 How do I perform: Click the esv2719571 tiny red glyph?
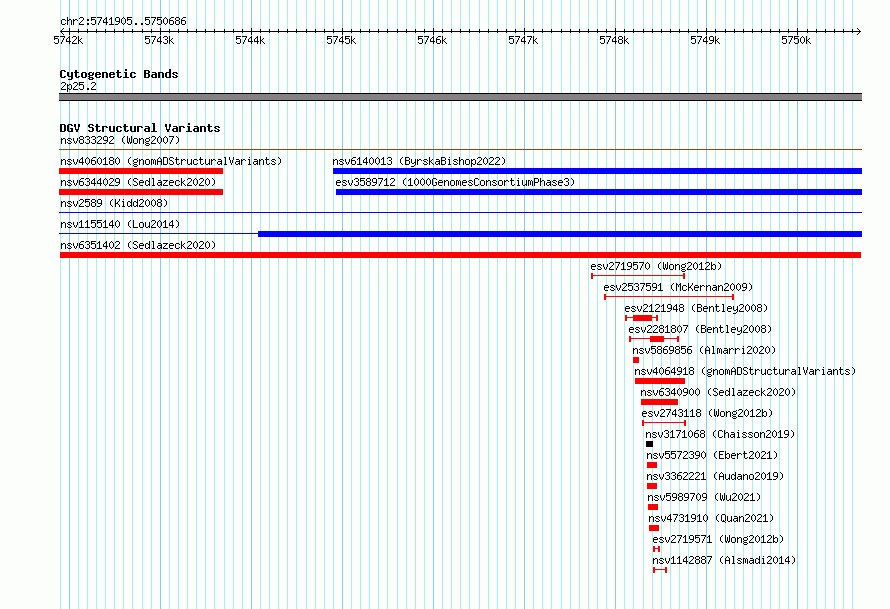[656, 549]
